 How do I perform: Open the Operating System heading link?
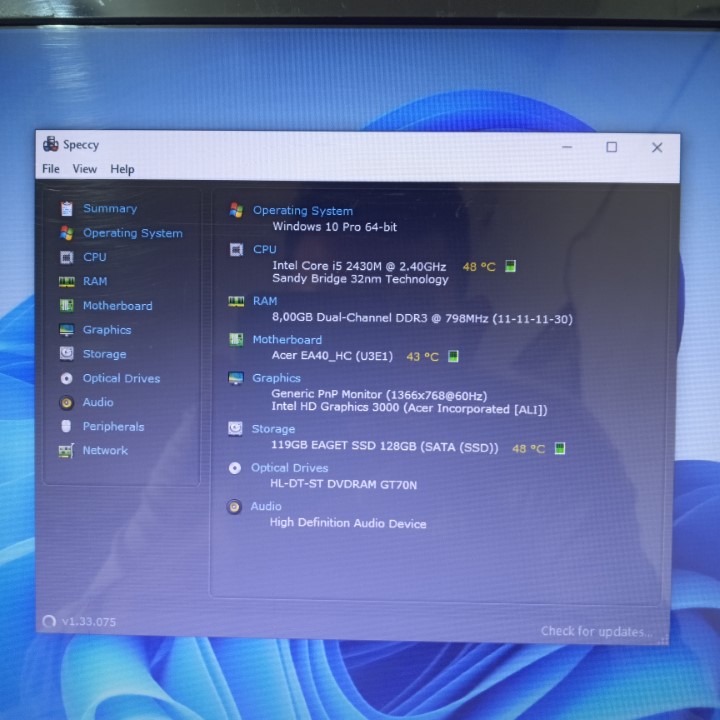[302, 211]
